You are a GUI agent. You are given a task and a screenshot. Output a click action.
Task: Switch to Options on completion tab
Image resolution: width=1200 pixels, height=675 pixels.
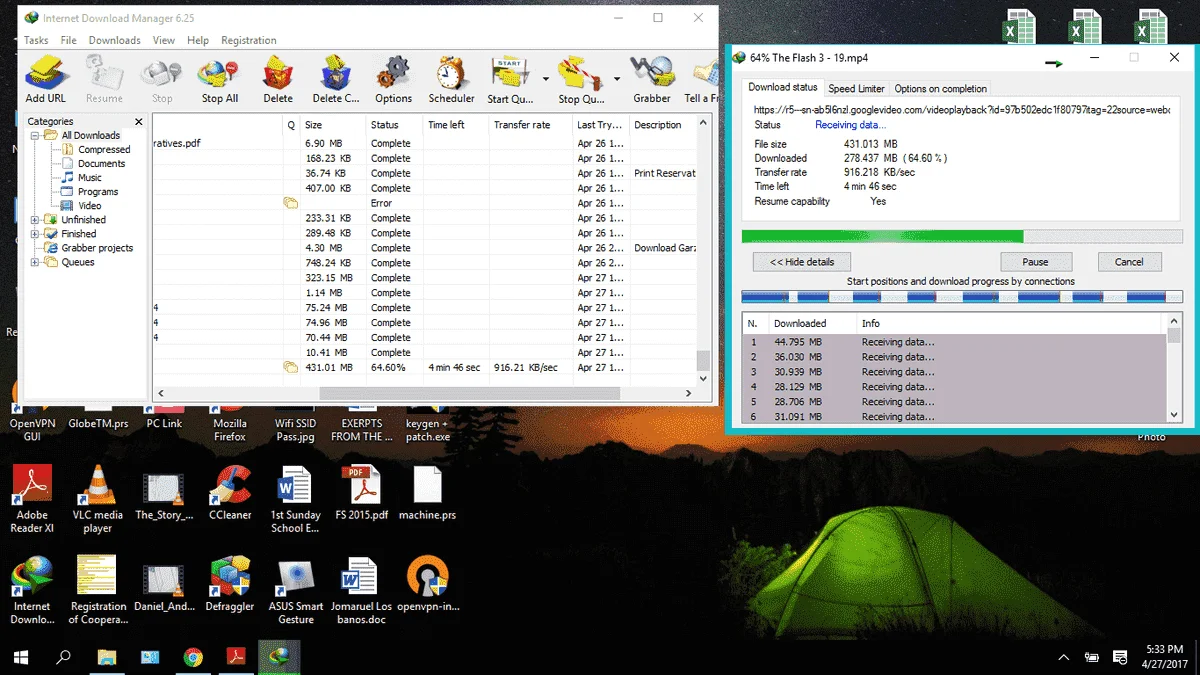click(941, 89)
